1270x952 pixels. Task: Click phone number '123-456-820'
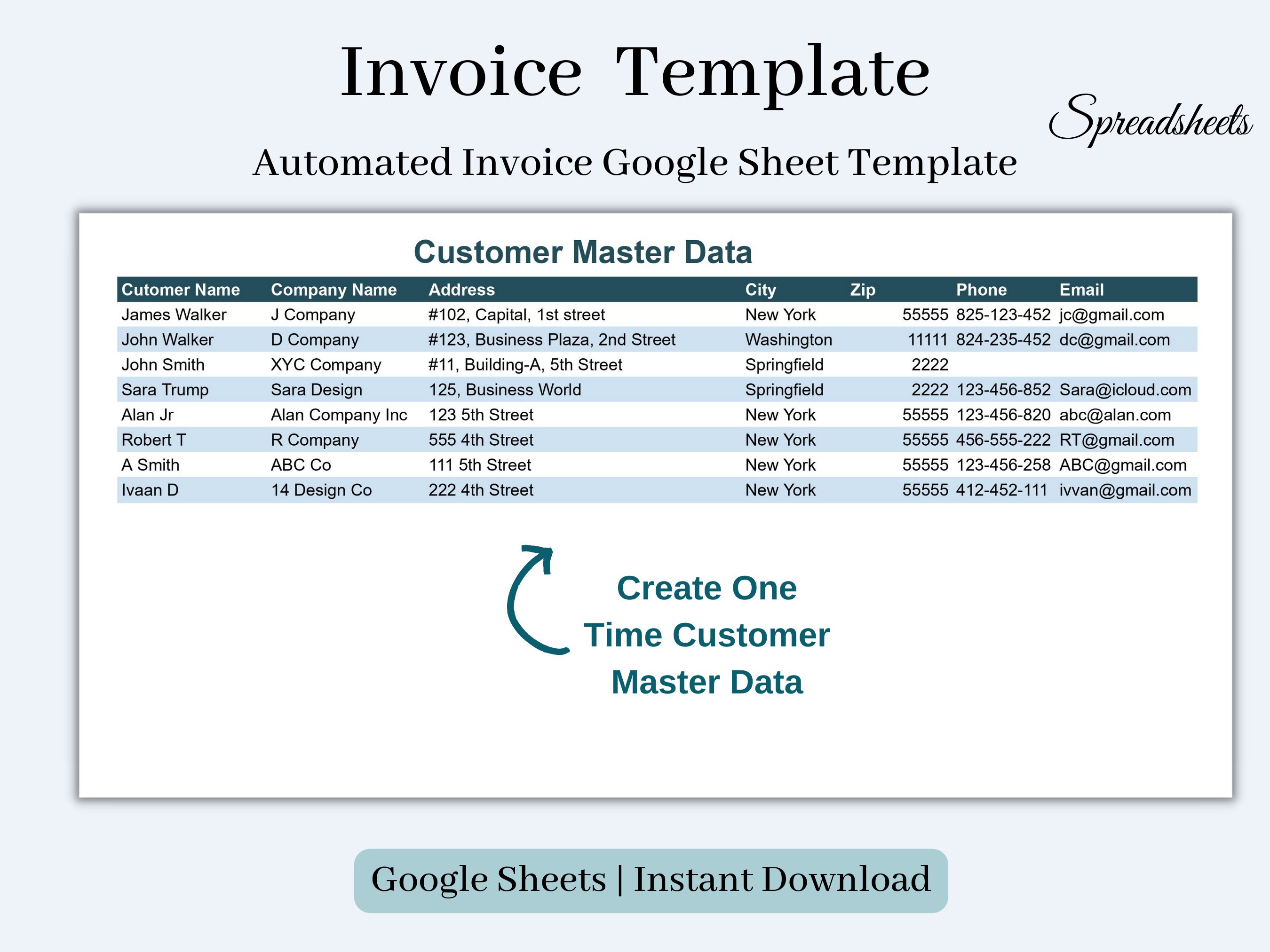click(1003, 415)
